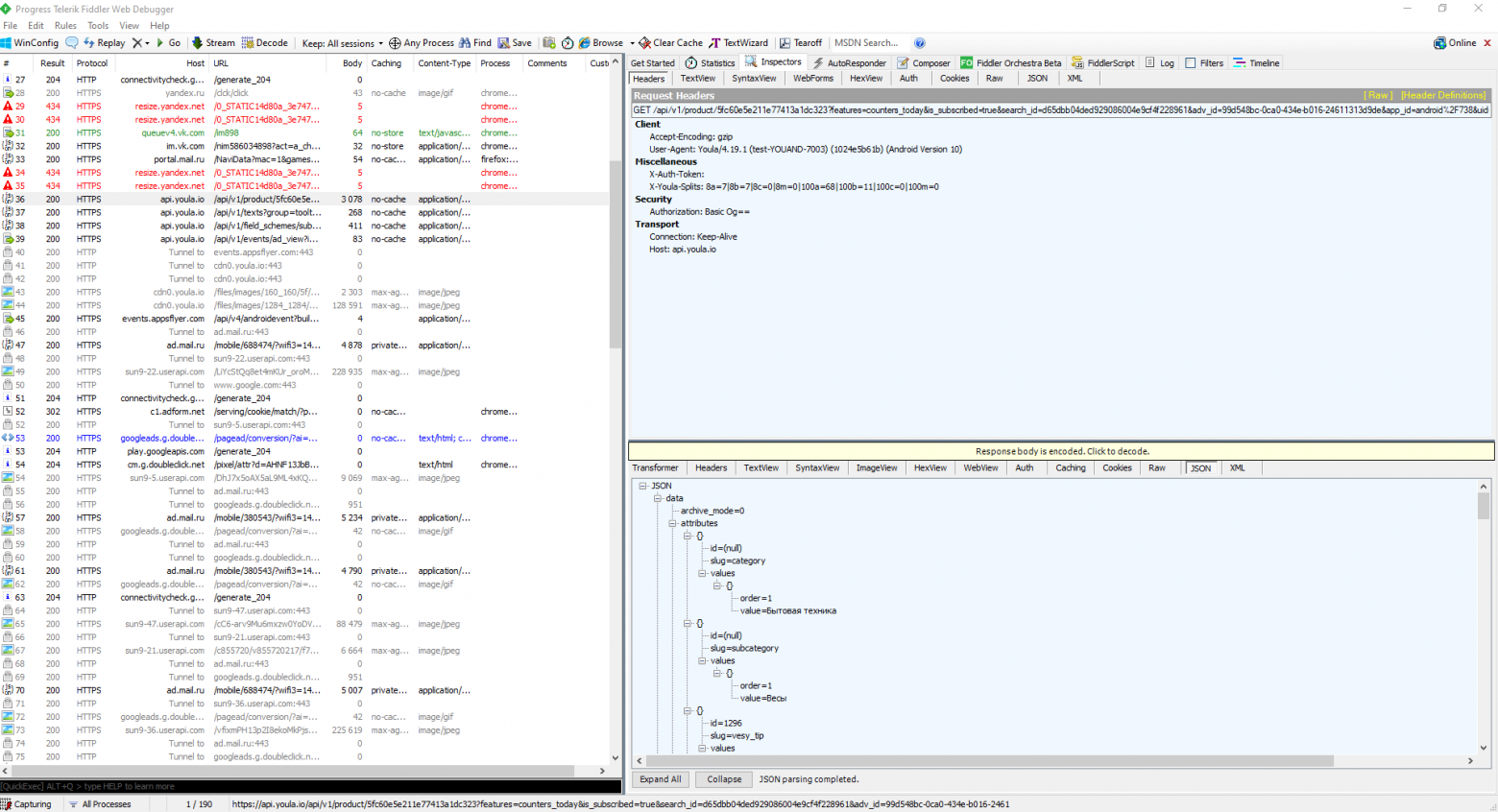Click the camera screenshot toolbar icon
This screenshot has height=812, width=1498.
coord(549,43)
